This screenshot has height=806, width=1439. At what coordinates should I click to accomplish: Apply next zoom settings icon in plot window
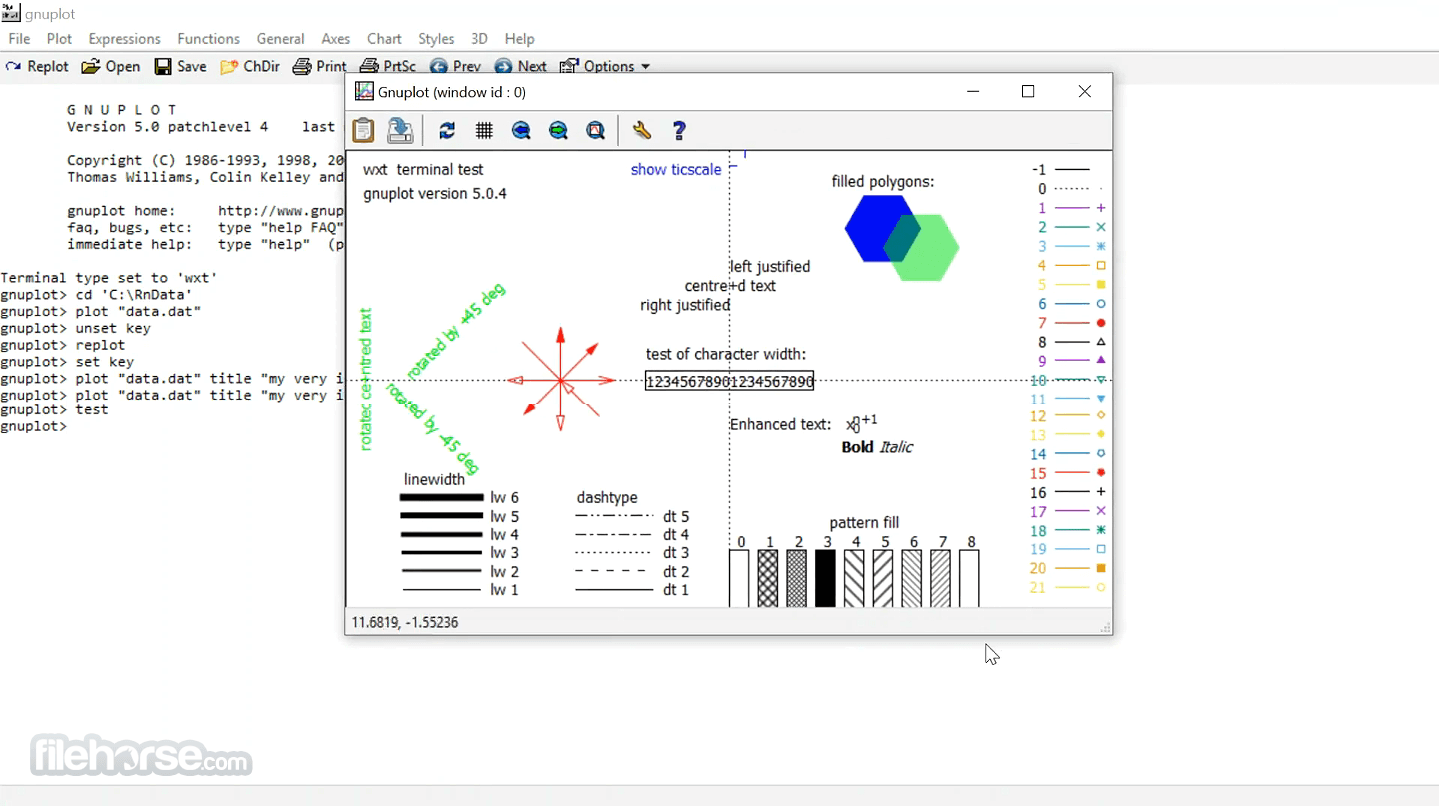pyautogui.click(x=558, y=130)
